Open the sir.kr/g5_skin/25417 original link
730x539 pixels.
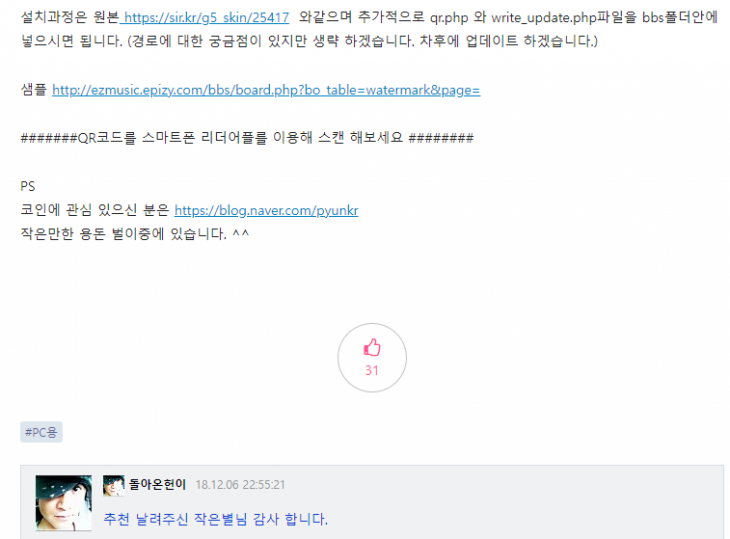click(206, 18)
